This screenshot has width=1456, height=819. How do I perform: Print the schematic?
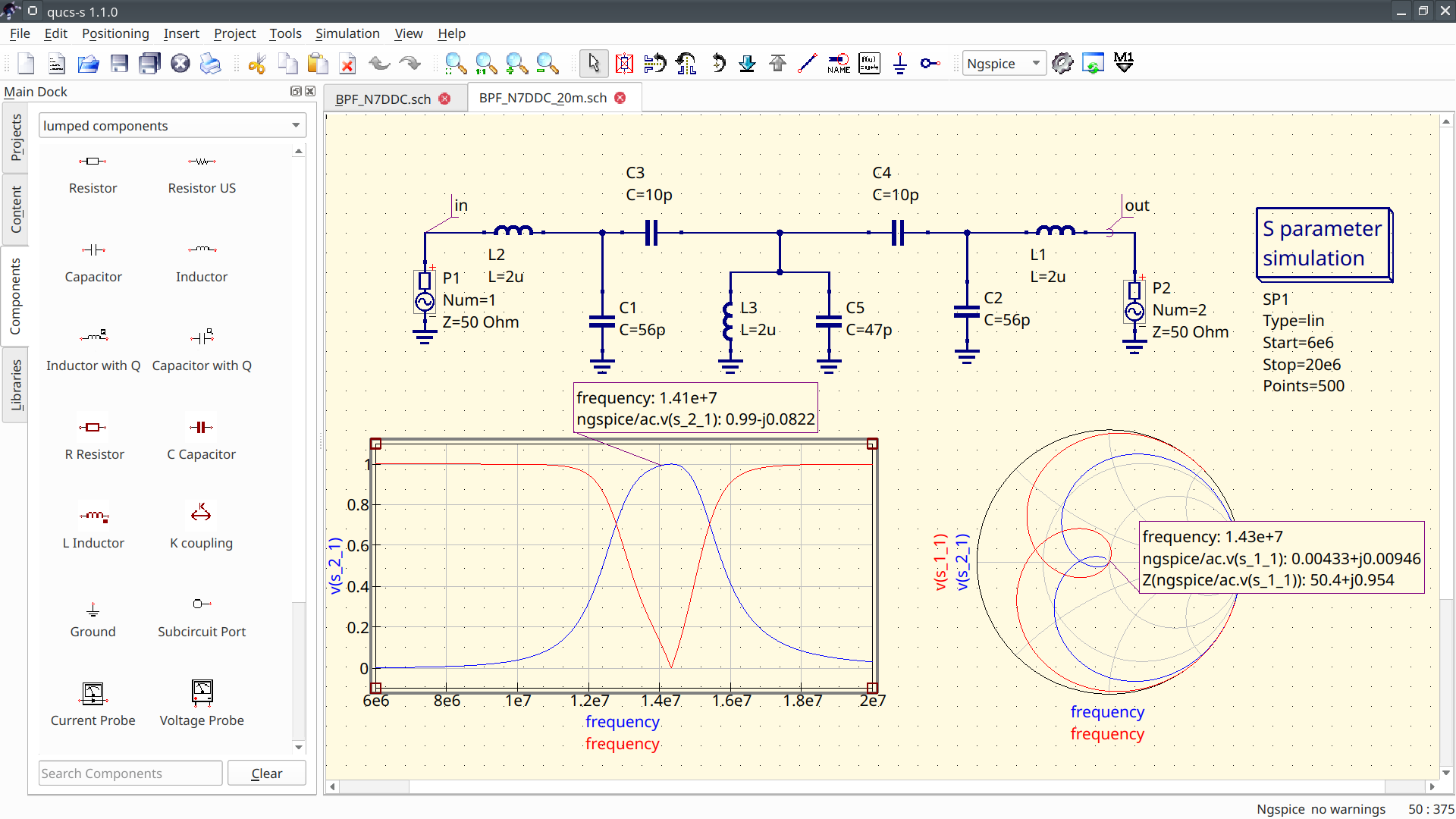pos(210,64)
